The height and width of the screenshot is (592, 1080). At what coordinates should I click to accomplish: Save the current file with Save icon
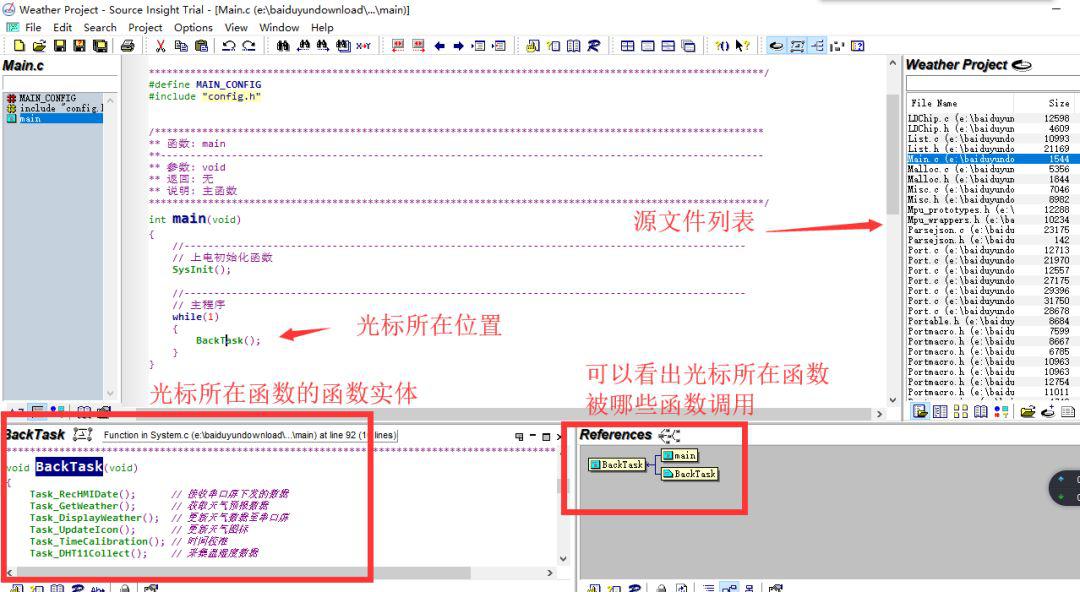pyautogui.click(x=60, y=46)
